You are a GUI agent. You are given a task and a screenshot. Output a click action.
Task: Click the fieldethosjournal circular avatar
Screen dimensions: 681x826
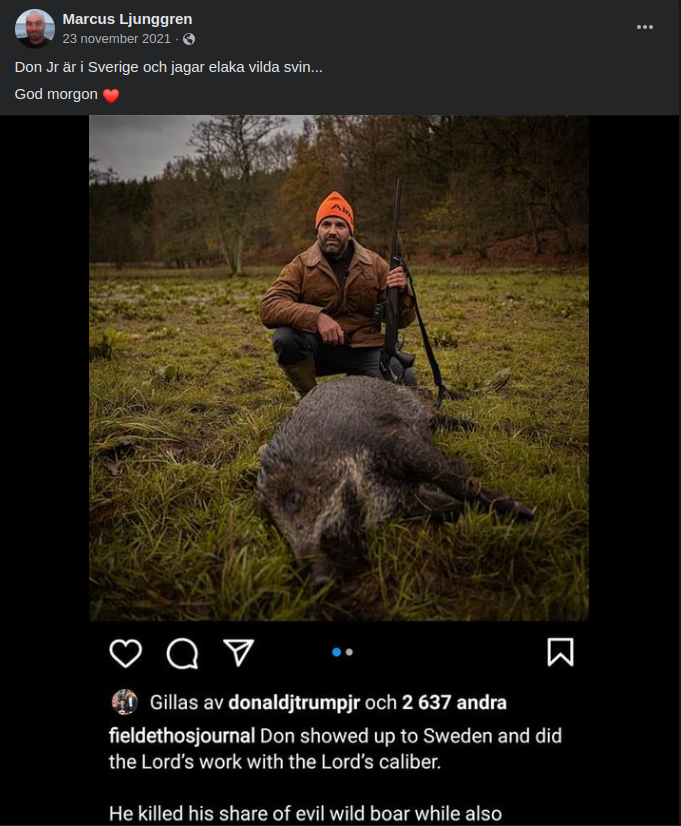coord(127,703)
